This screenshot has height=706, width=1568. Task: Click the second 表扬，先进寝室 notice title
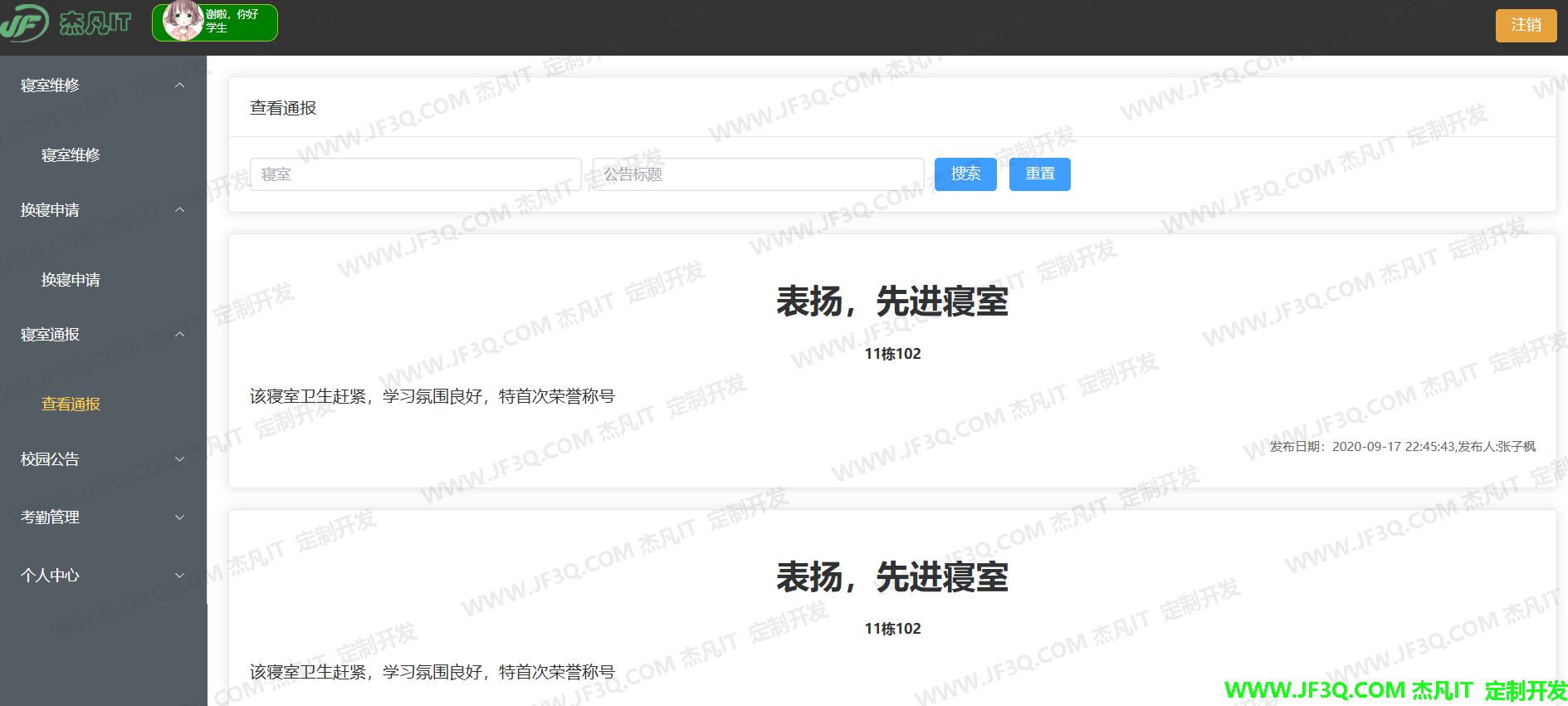click(892, 577)
